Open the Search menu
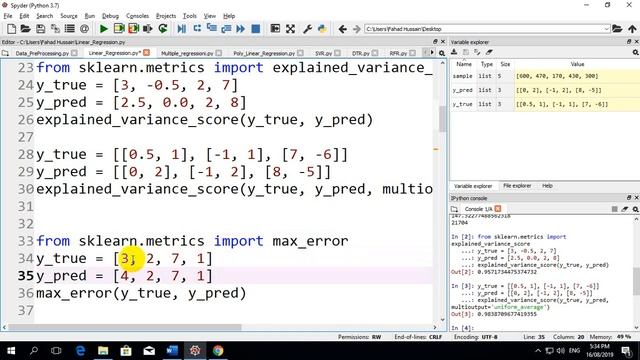 44,16
